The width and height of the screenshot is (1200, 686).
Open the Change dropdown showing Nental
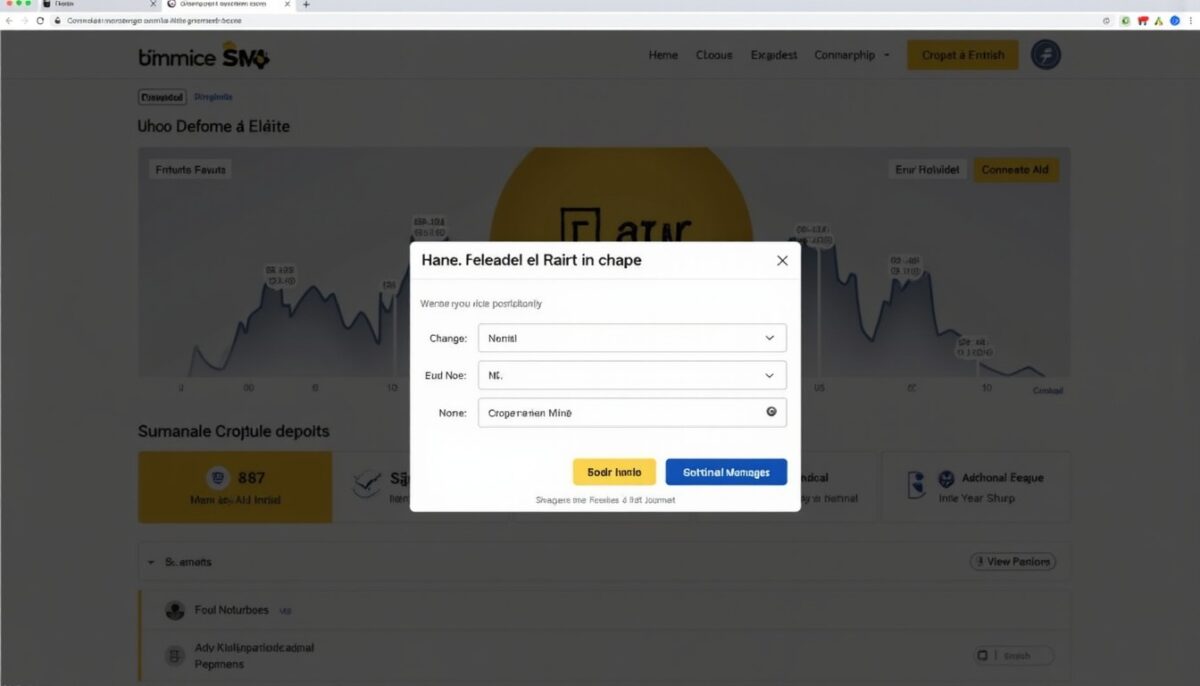pyautogui.click(x=632, y=338)
